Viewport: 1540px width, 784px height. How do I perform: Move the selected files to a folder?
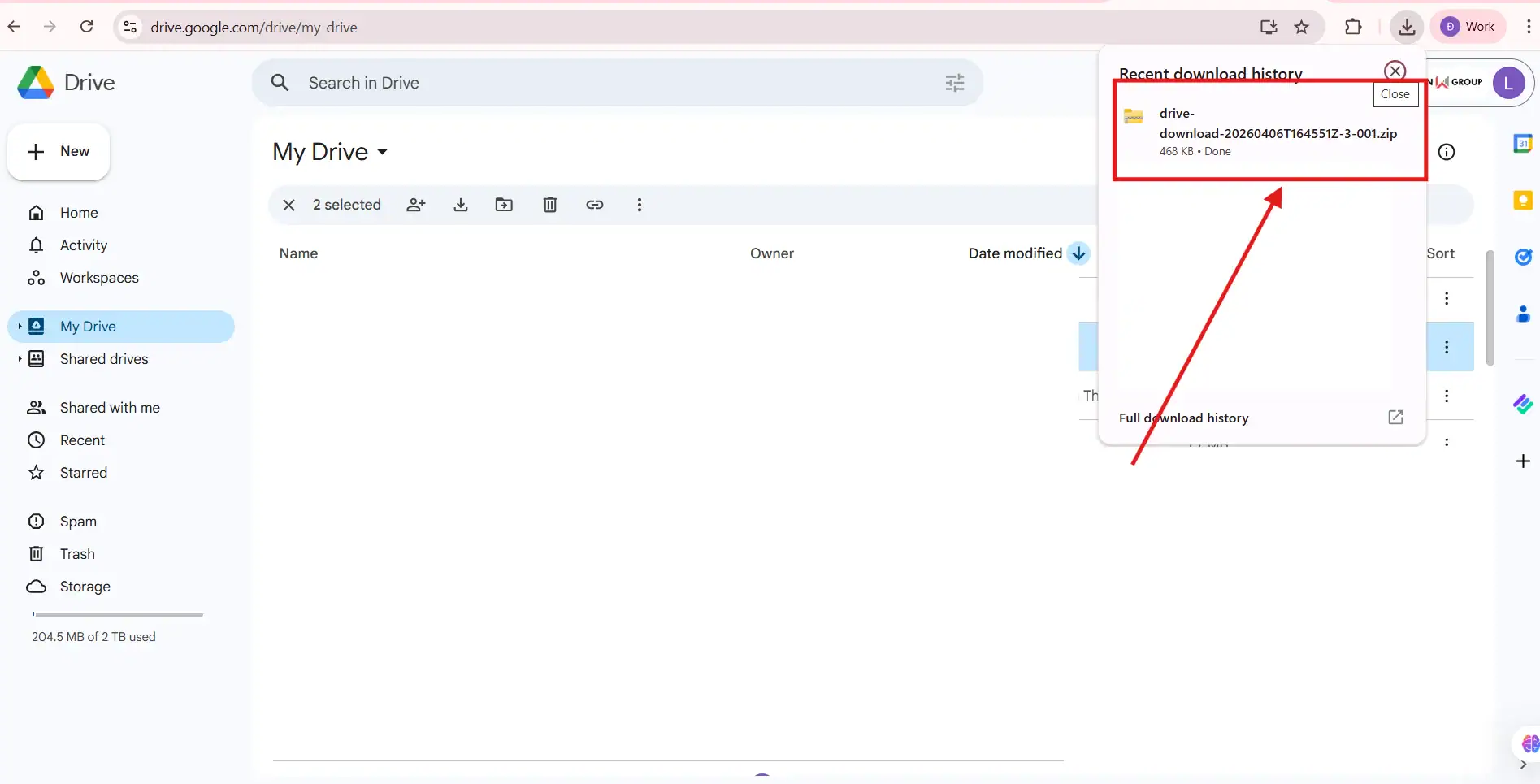(x=504, y=205)
